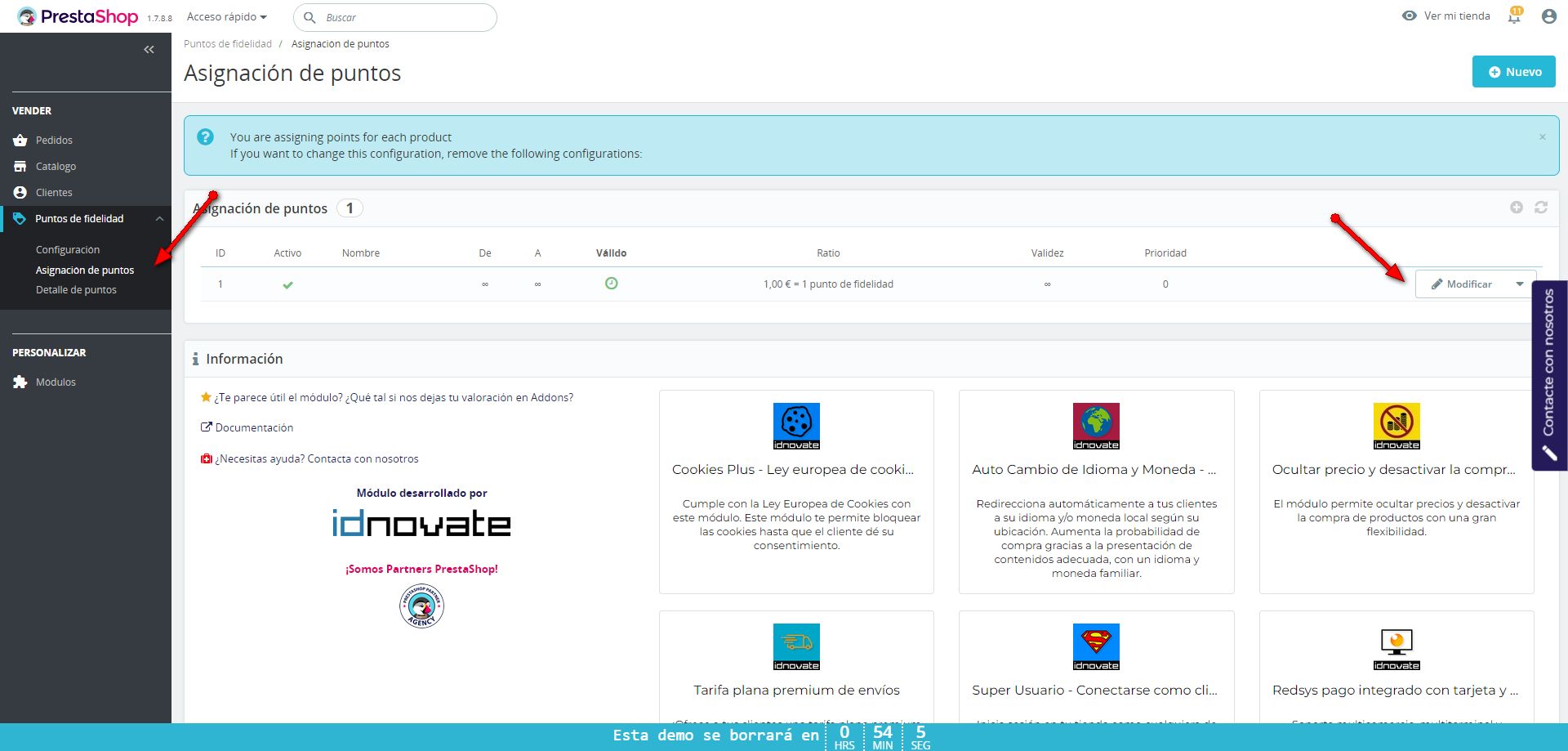Click the Tarifa plana premium de envíos title
1568x751 pixels.
click(x=797, y=691)
